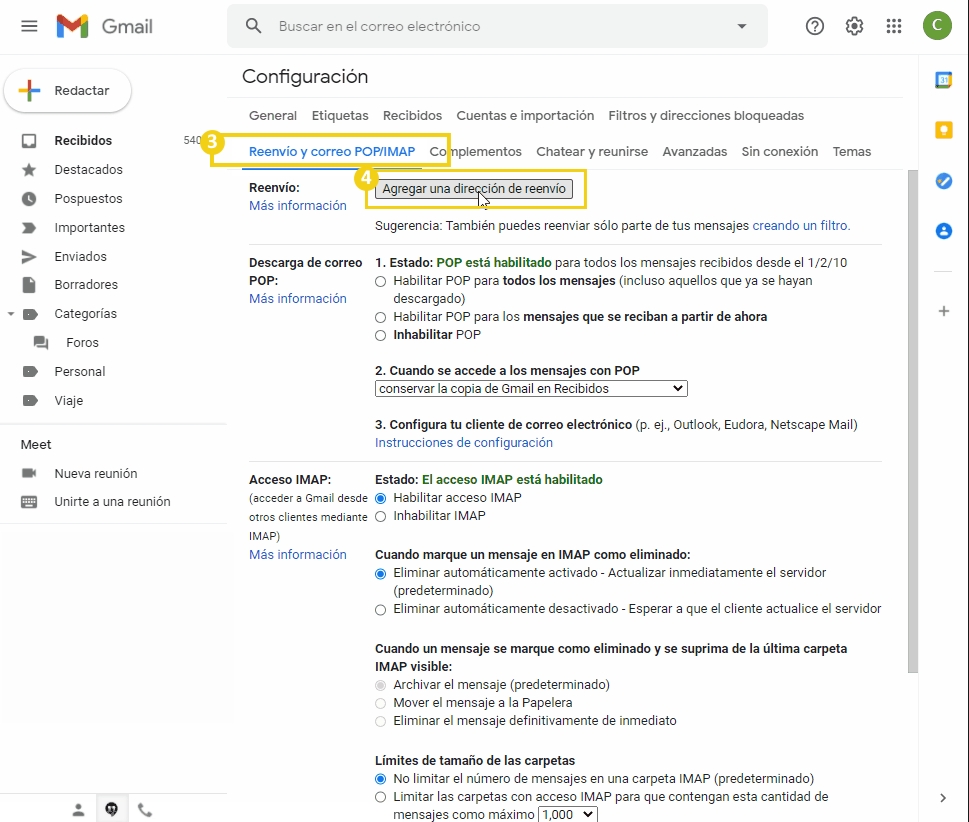Open the Instrucciones de configuración link
Screen dimensions: 969x822
(x=463, y=442)
